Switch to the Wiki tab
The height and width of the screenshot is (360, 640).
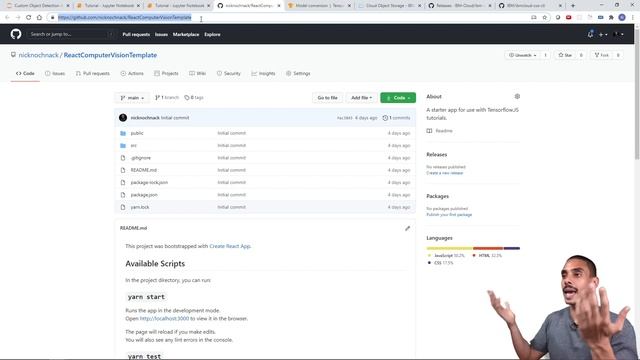(x=198, y=73)
